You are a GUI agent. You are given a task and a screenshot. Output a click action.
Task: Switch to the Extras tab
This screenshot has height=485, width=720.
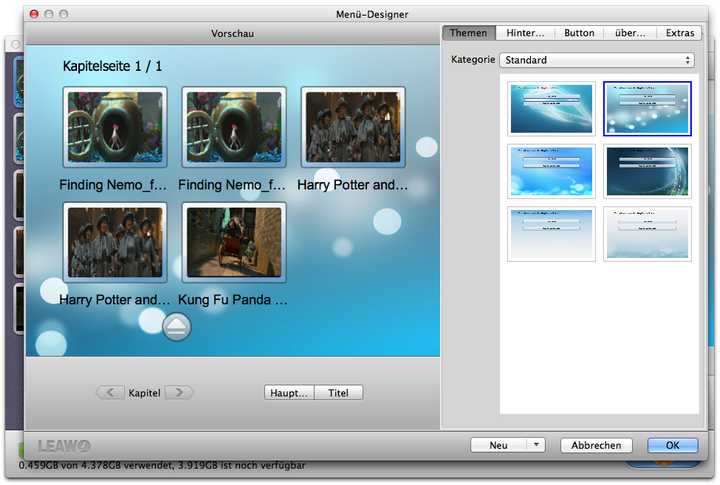[680, 33]
